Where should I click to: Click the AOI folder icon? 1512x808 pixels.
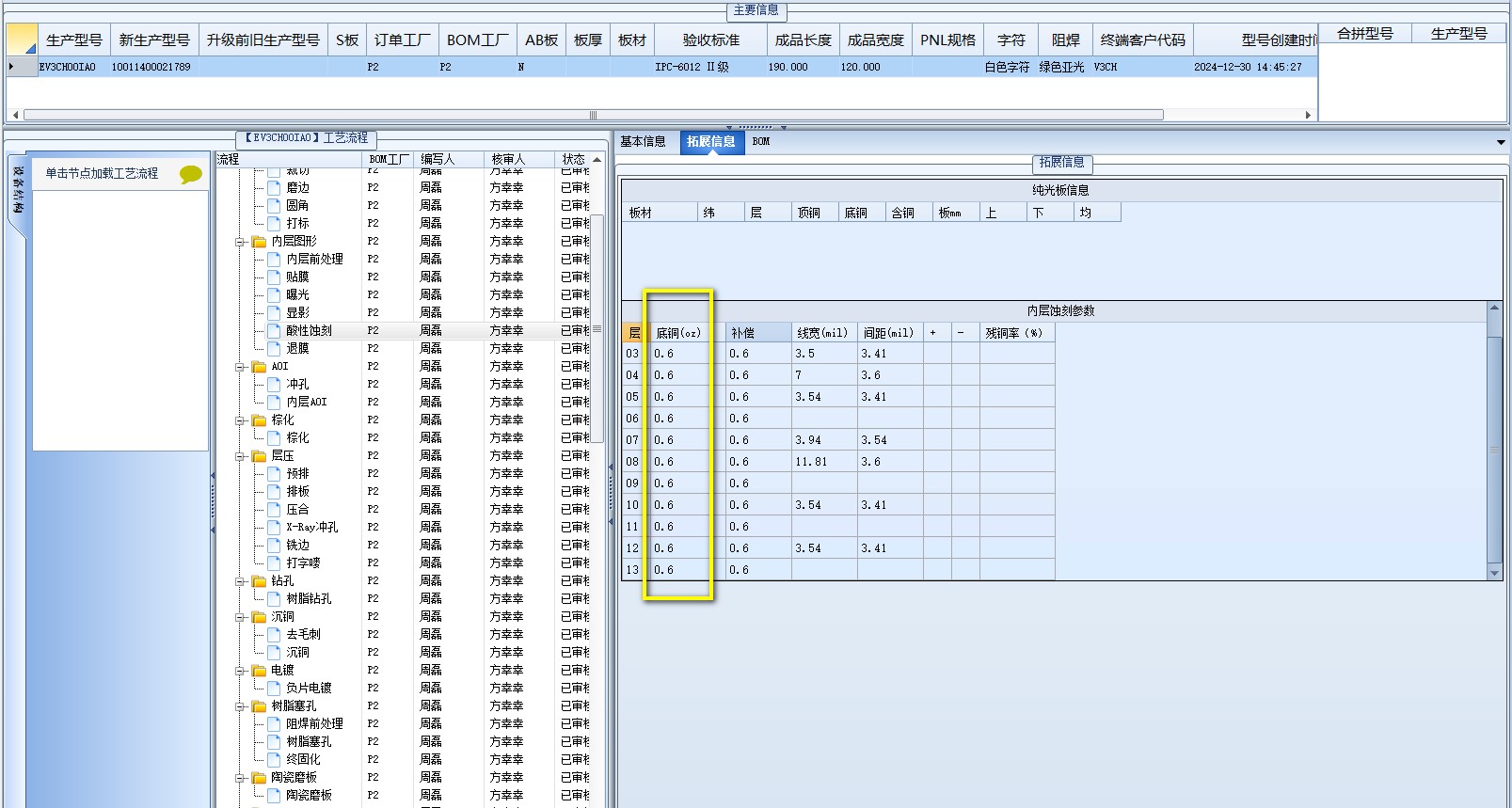(259, 367)
